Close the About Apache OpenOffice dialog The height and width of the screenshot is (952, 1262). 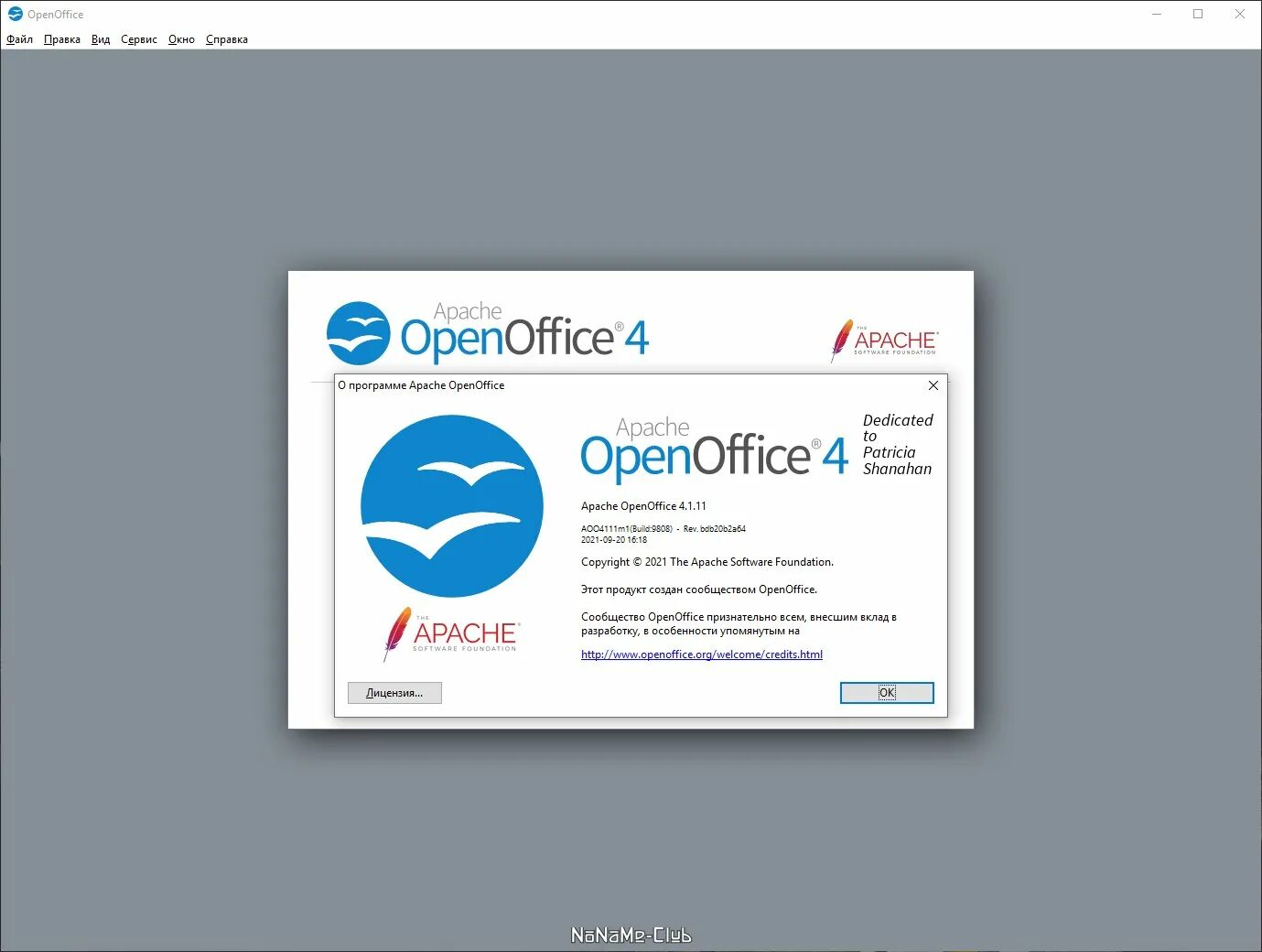tap(933, 385)
